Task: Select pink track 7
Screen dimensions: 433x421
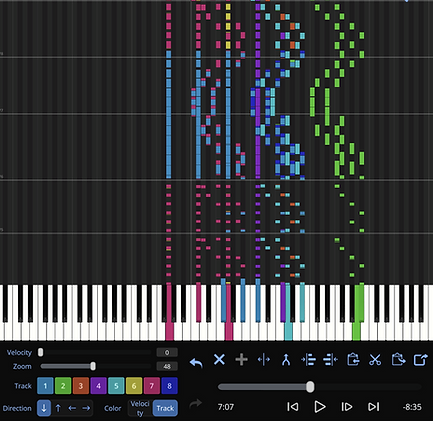Action: tap(152, 386)
